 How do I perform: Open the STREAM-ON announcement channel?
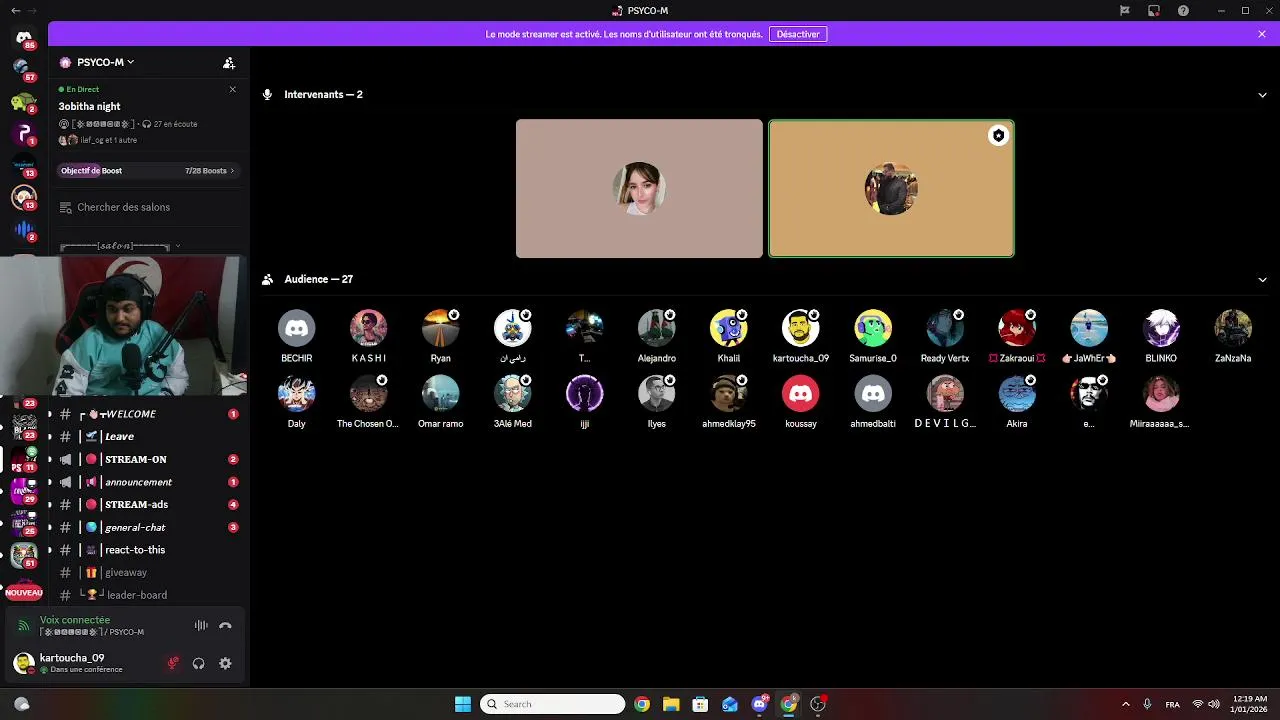click(x=147, y=460)
